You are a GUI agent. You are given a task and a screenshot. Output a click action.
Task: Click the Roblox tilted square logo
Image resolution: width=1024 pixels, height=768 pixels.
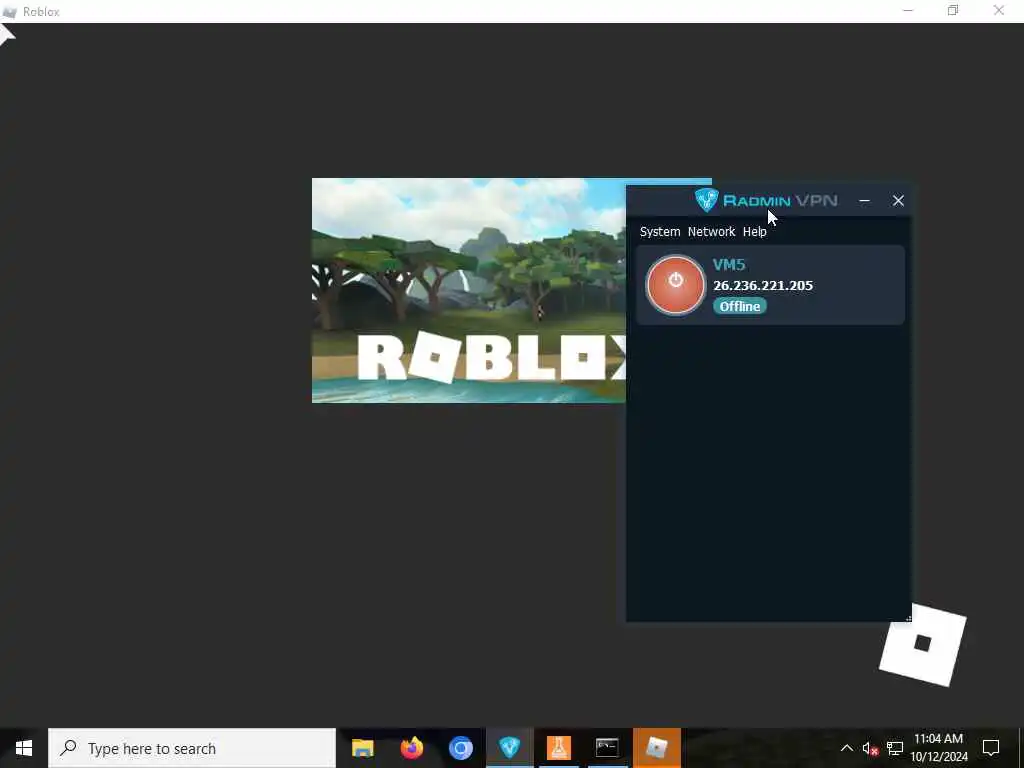923,644
